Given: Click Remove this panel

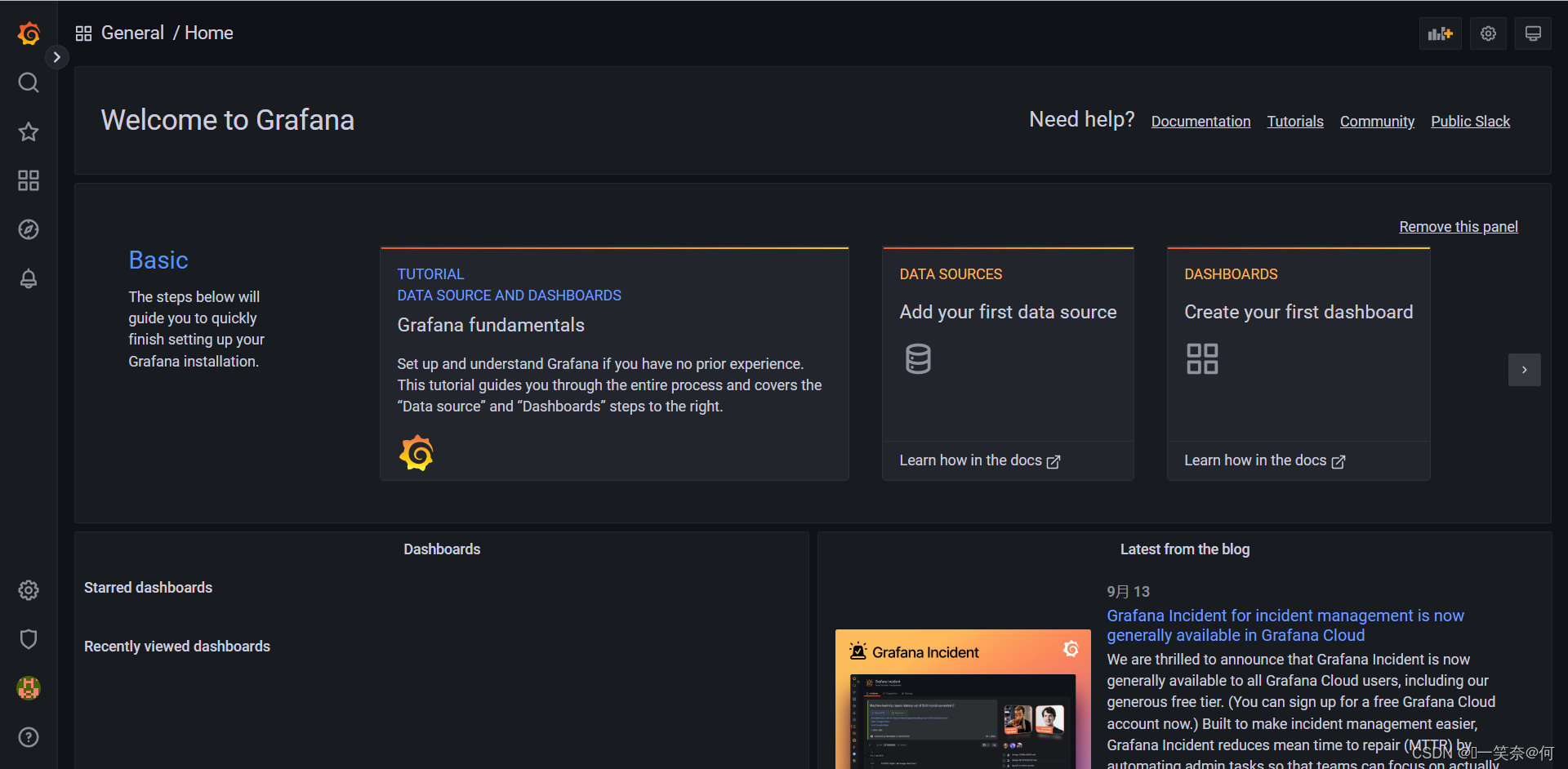Looking at the screenshot, I should coord(1459,227).
